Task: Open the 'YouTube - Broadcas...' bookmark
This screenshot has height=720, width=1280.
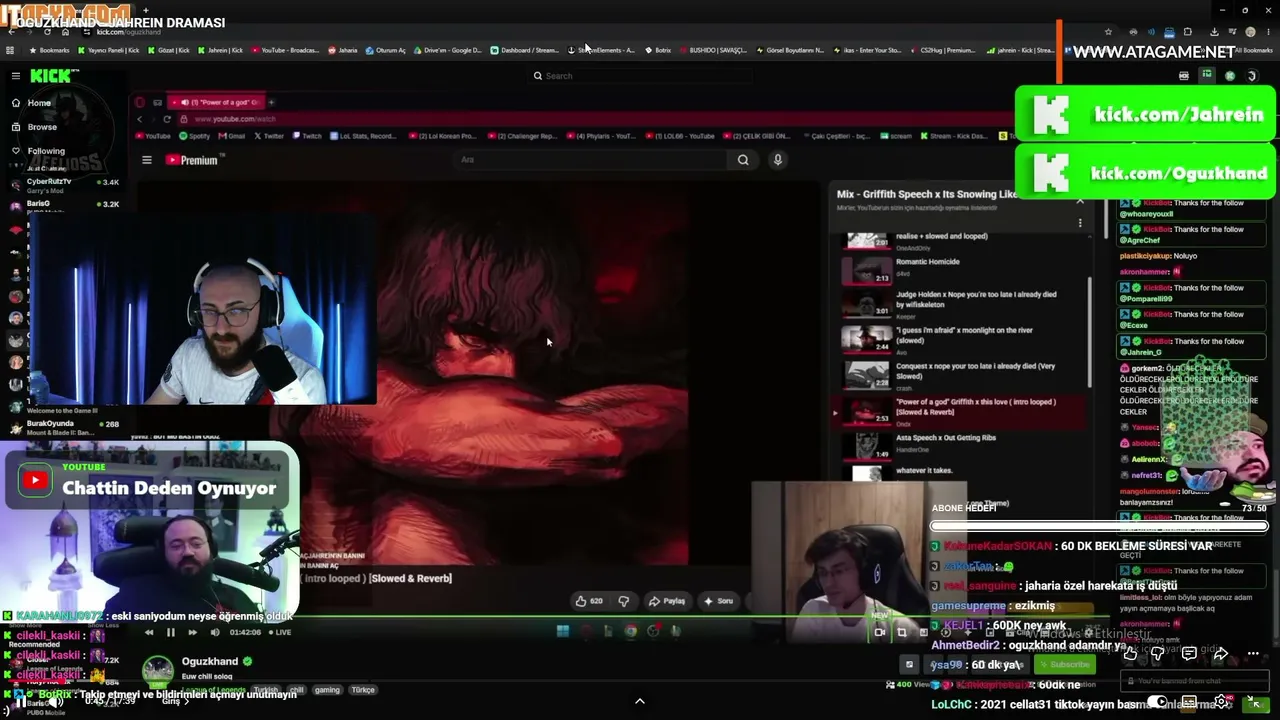Action: (285, 50)
